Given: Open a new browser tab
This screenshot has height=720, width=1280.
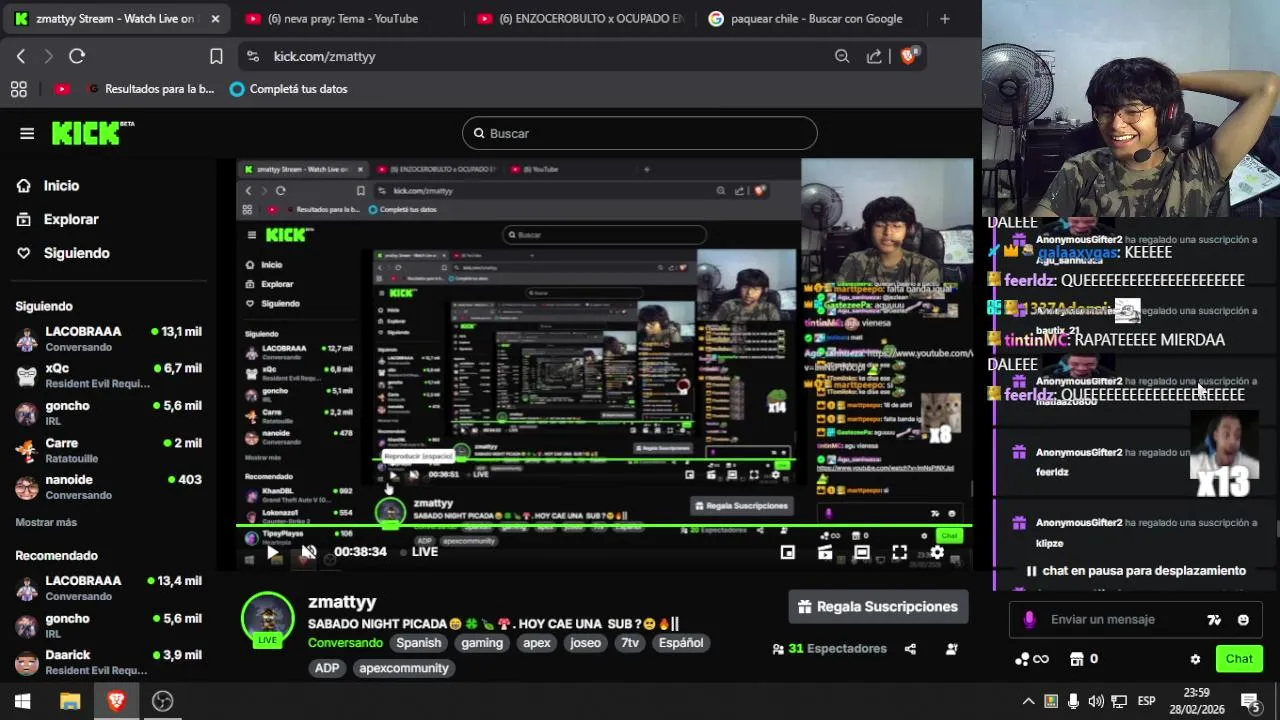Looking at the screenshot, I should point(945,18).
